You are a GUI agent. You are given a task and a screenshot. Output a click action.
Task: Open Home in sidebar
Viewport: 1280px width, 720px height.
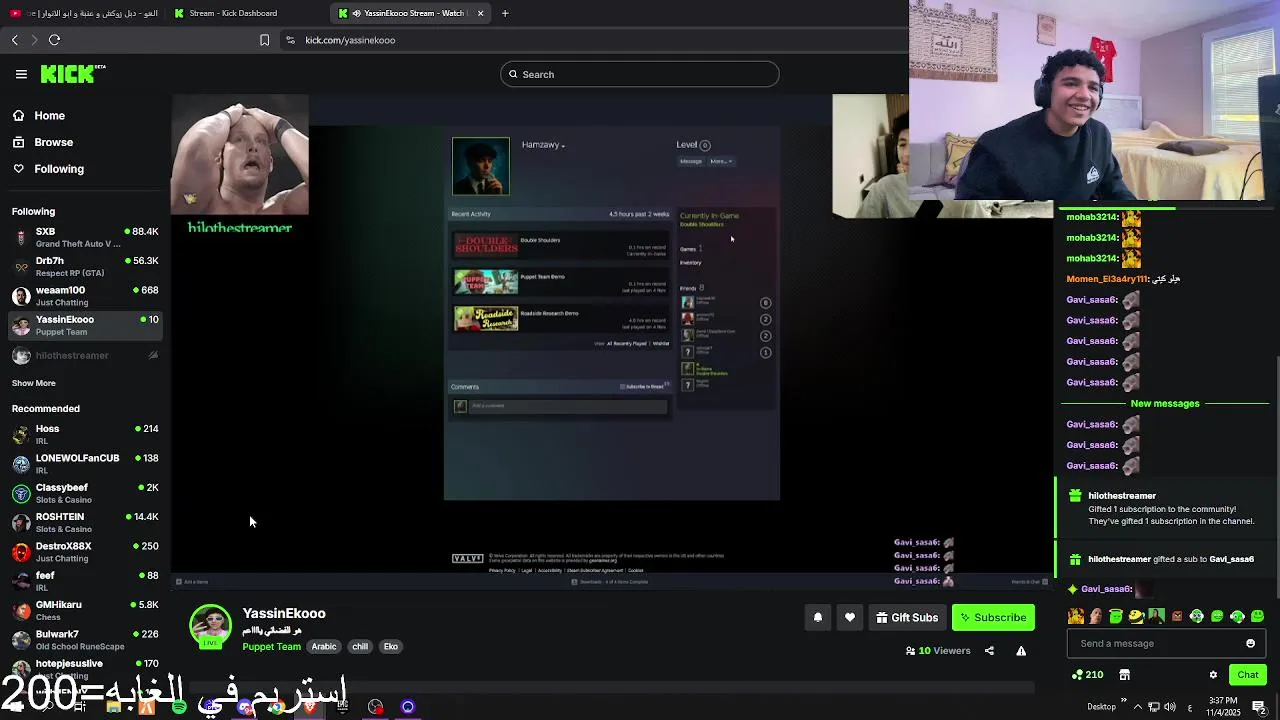point(49,116)
